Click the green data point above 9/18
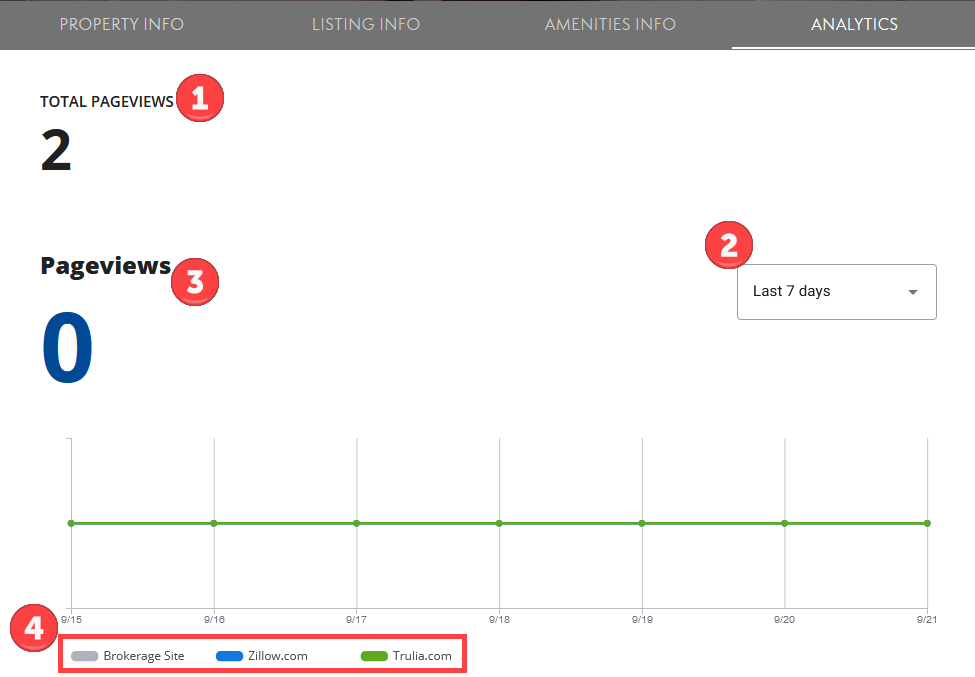 (499, 522)
